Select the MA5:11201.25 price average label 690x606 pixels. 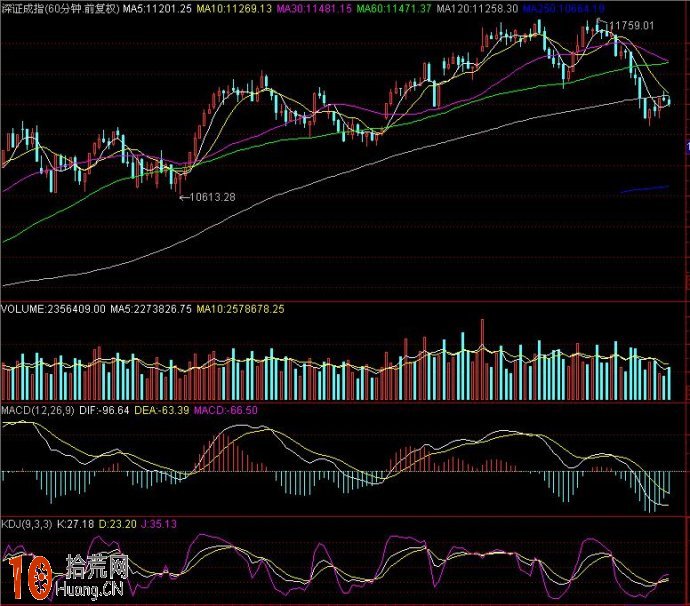[157, 8]
